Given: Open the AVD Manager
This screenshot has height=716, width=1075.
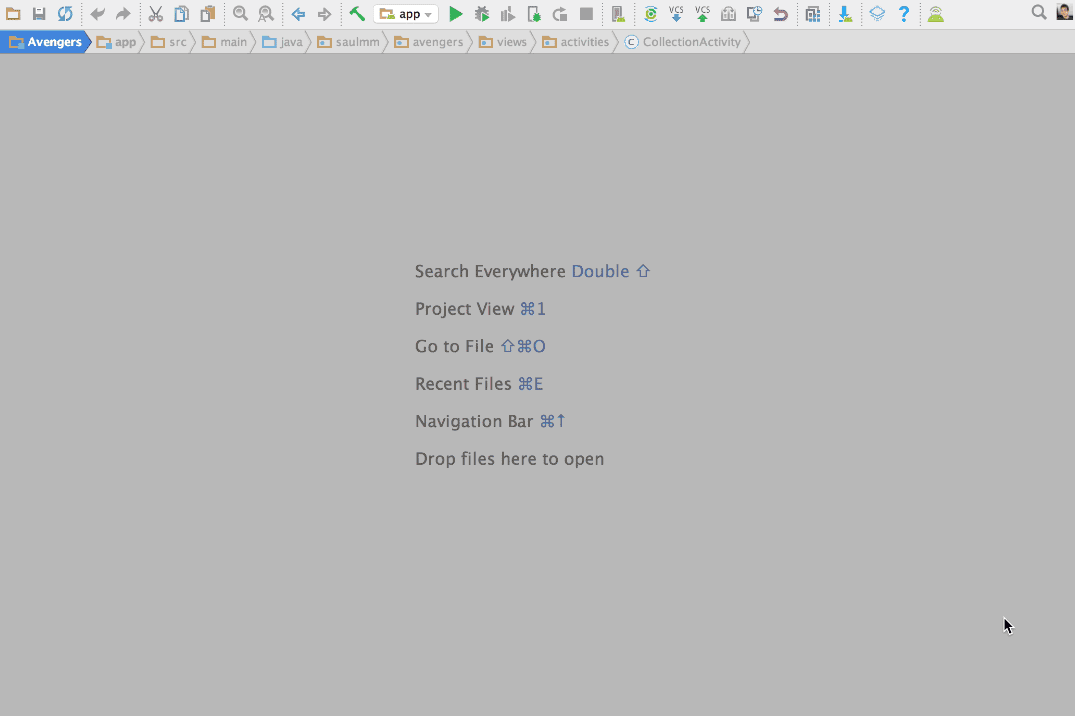Looking at the screenshot, I should 936,13.
